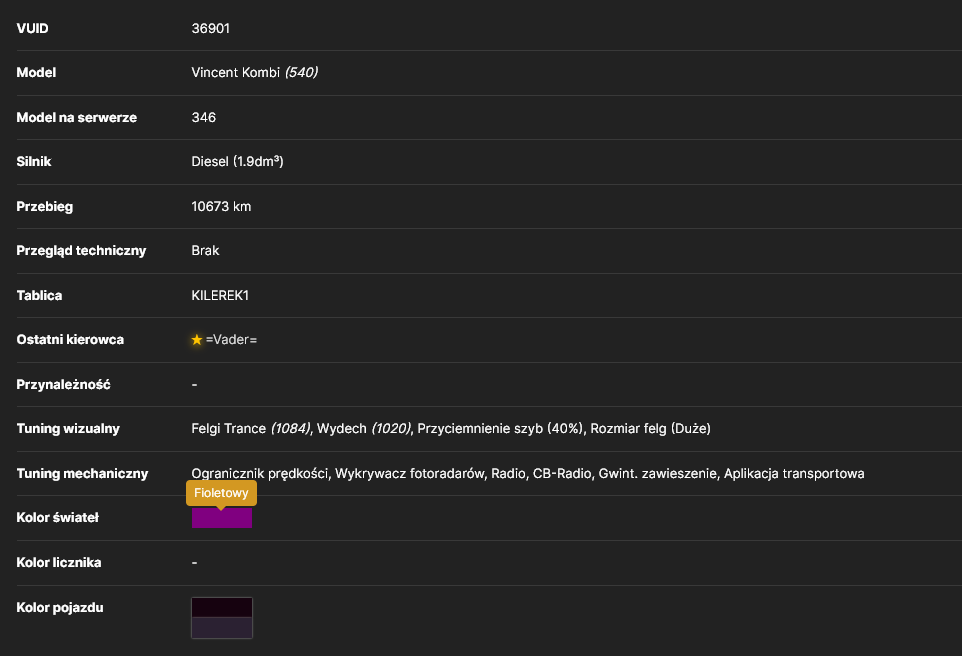Viewport: 962px width, 656px height.
Task: Click Wydech (1020) tuning entry
Action: click(x=364, y=428)
